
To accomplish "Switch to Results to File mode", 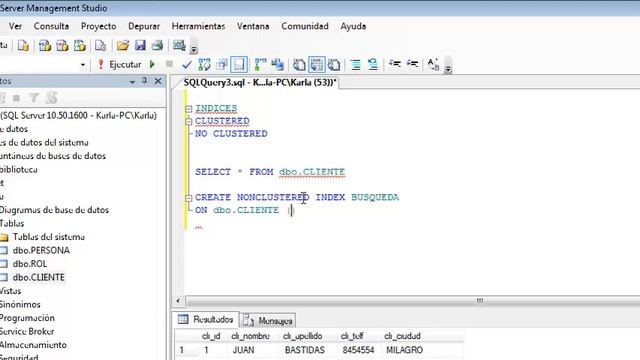I will pos(334,64).
